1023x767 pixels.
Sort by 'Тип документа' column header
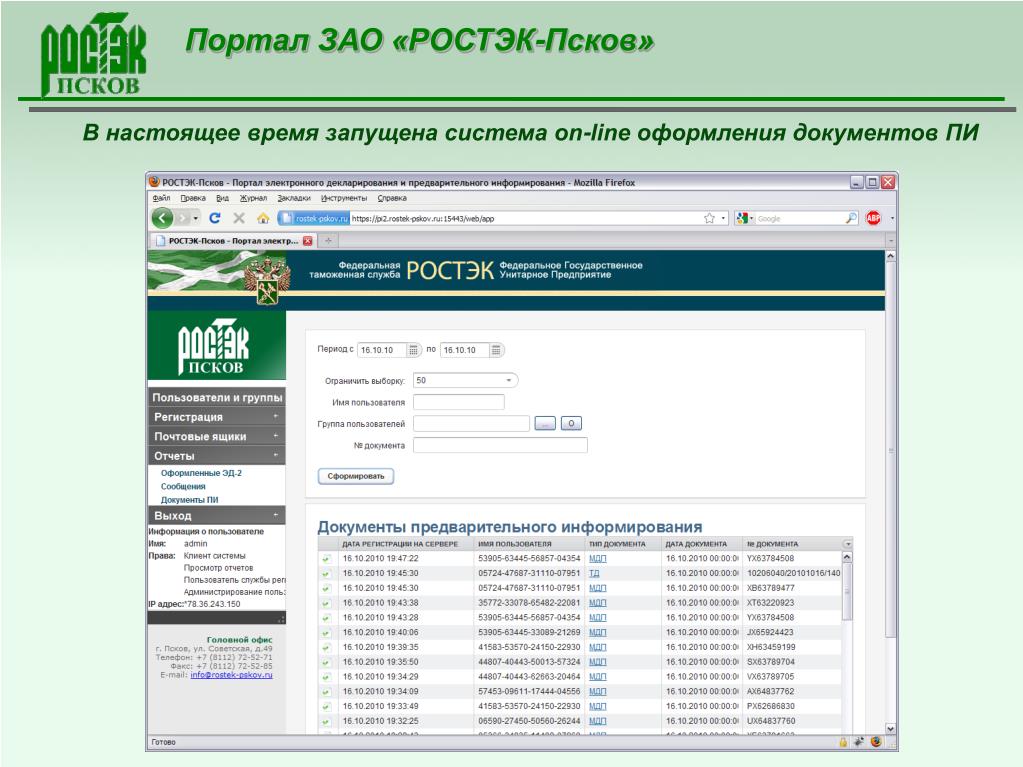click(617, 544)
